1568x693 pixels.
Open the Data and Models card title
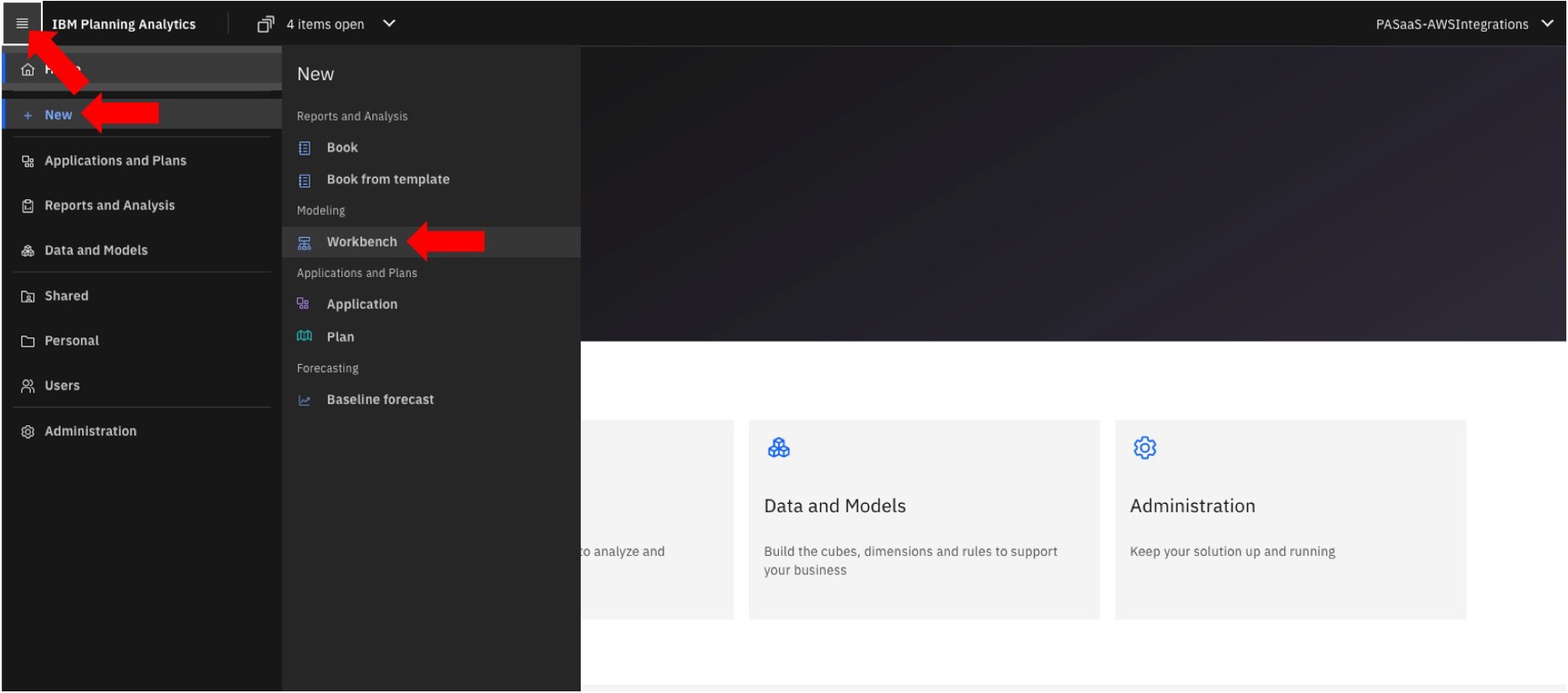click(835, 506)
